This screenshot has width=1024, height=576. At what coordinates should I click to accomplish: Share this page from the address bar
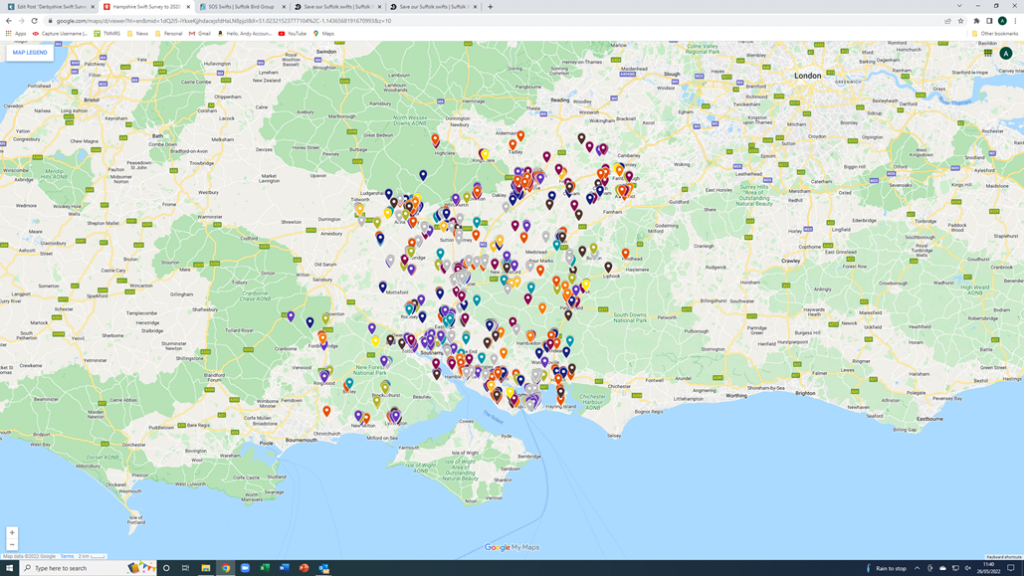pyautogui.click(x=948, y=21)
